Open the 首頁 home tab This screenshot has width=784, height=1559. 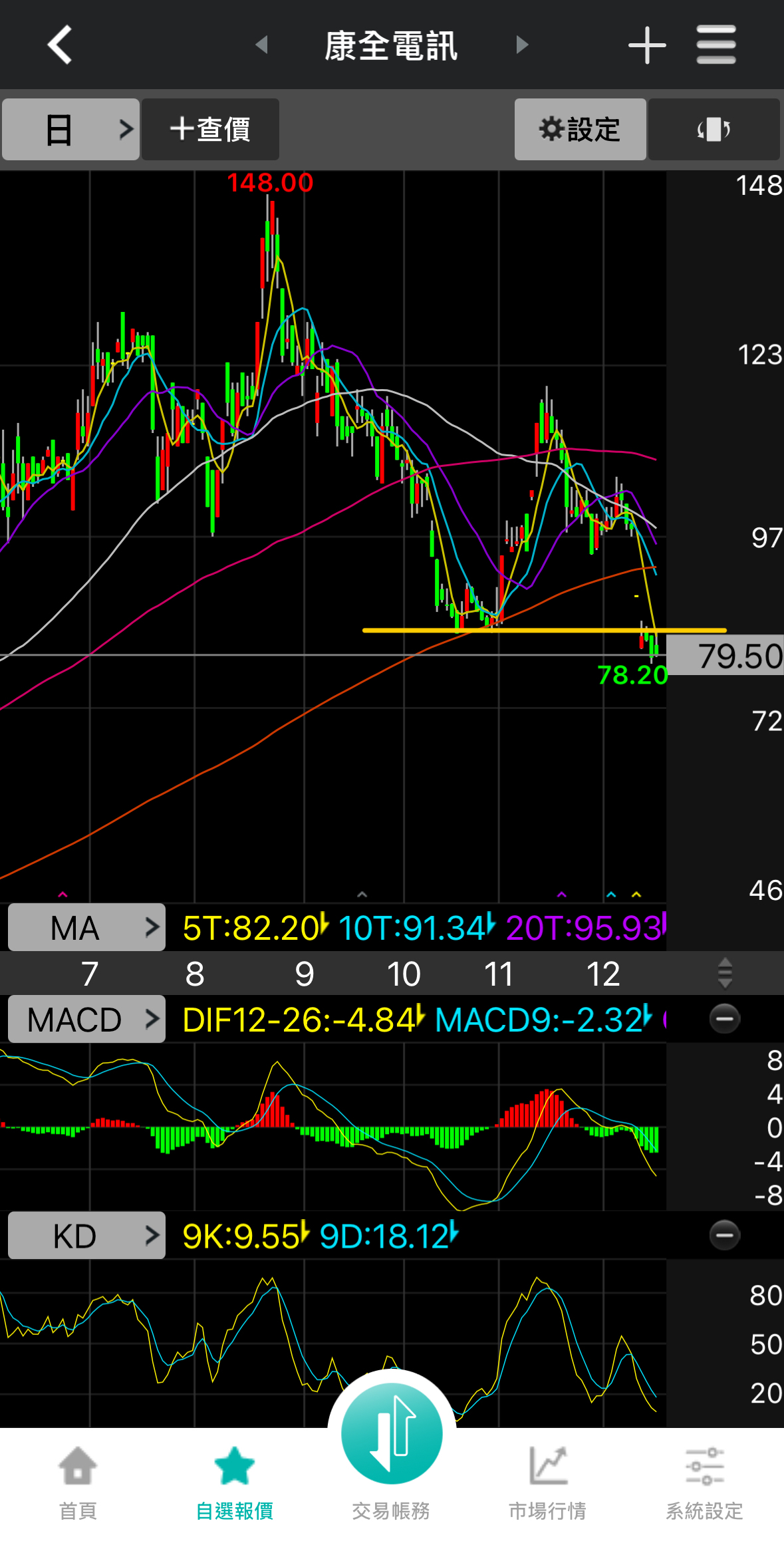[78, 1483]
